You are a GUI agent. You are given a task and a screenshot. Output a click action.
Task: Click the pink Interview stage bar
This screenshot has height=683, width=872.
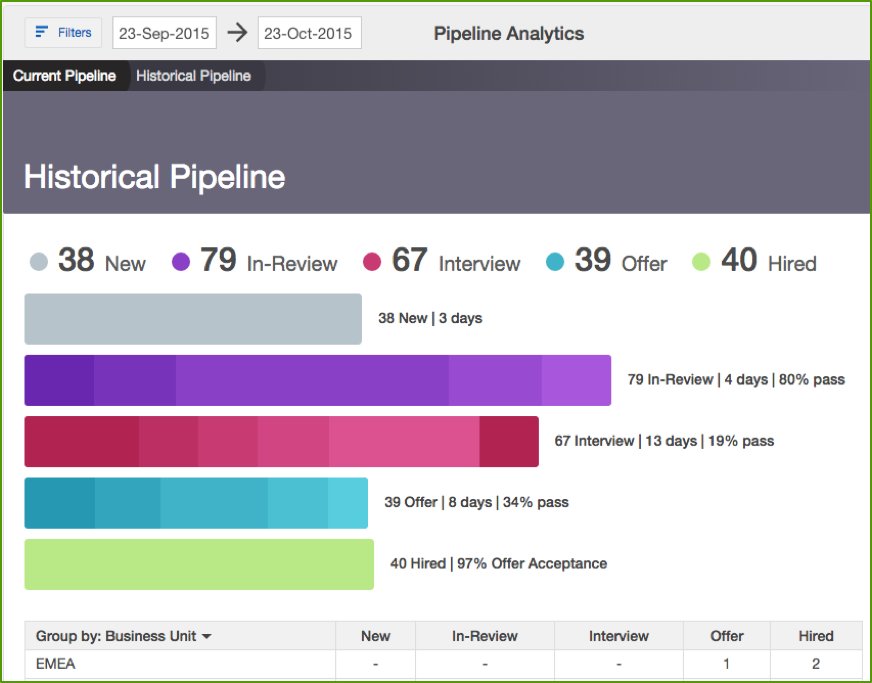point(281,441)
